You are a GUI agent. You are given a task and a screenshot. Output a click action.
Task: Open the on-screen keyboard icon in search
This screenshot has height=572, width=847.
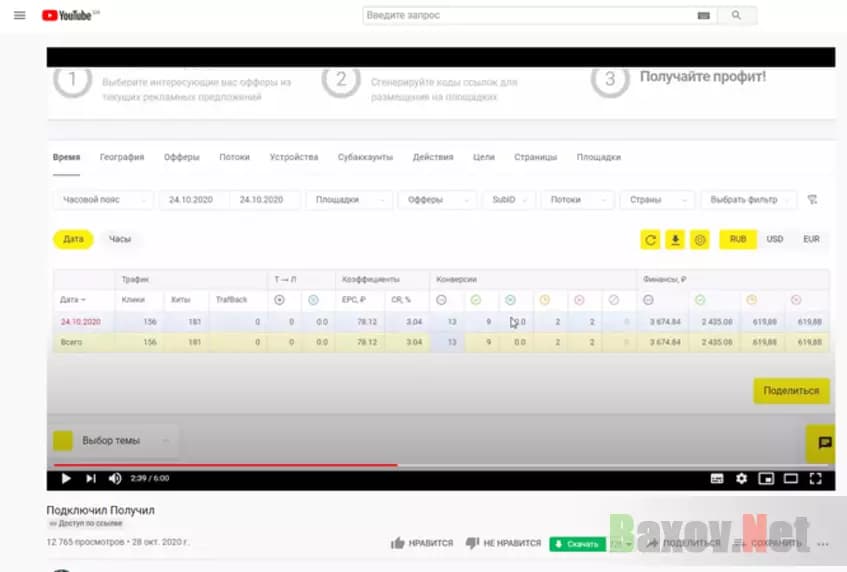click(703, 16)
